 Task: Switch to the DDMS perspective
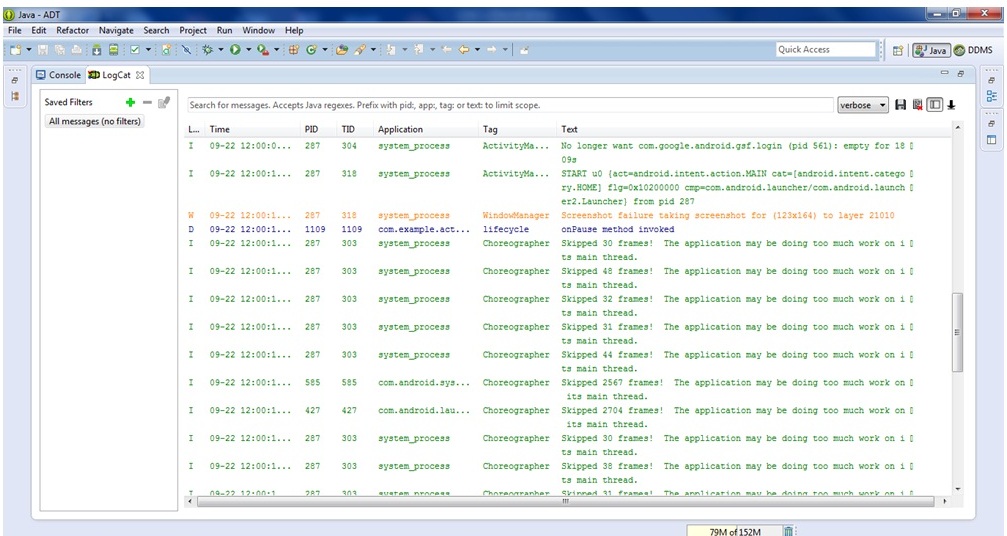pos(973,50)
